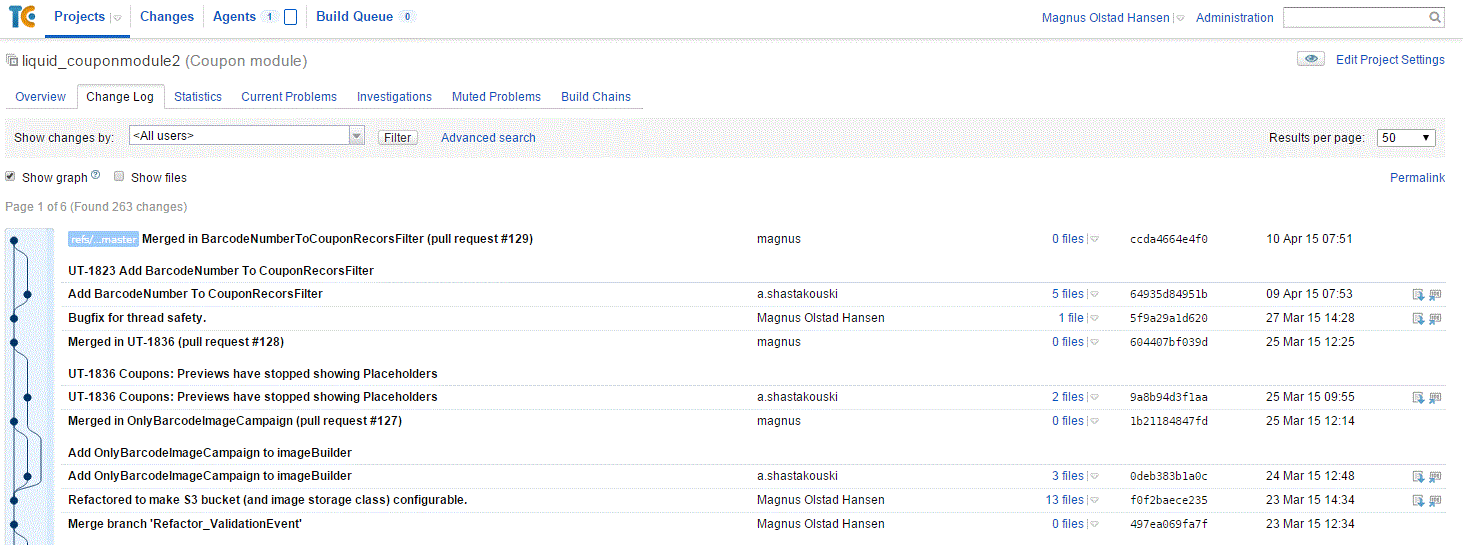Click the agent status box beside Agents
Screen dimensions: 1463x545
(291, 17)
